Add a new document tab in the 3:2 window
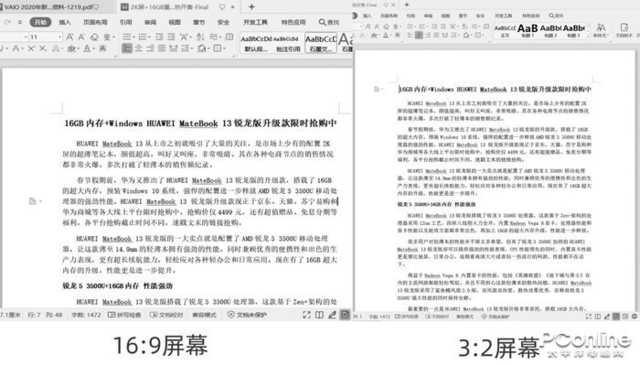 pos(407,4)
